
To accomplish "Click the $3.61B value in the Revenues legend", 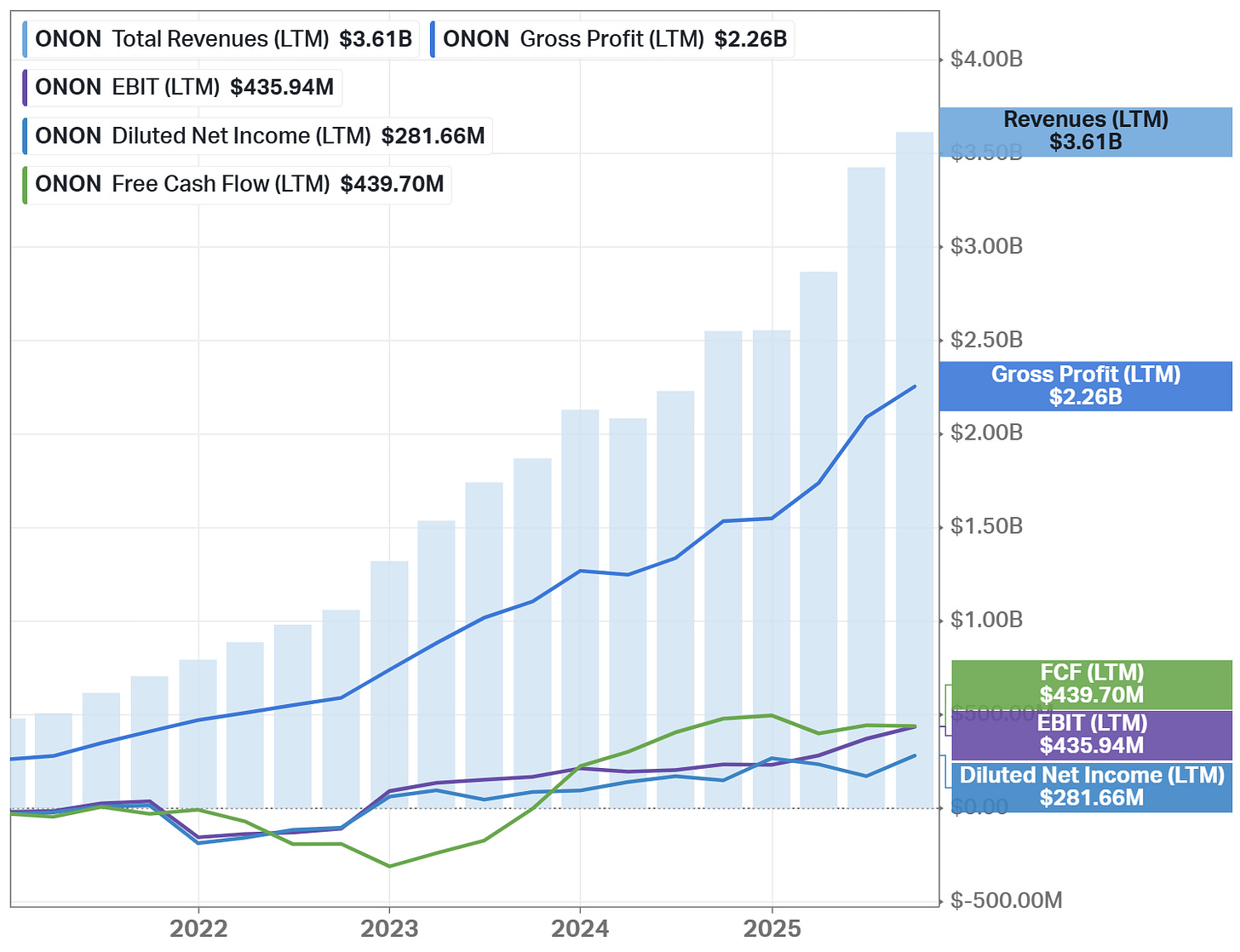I will [376, 39].
